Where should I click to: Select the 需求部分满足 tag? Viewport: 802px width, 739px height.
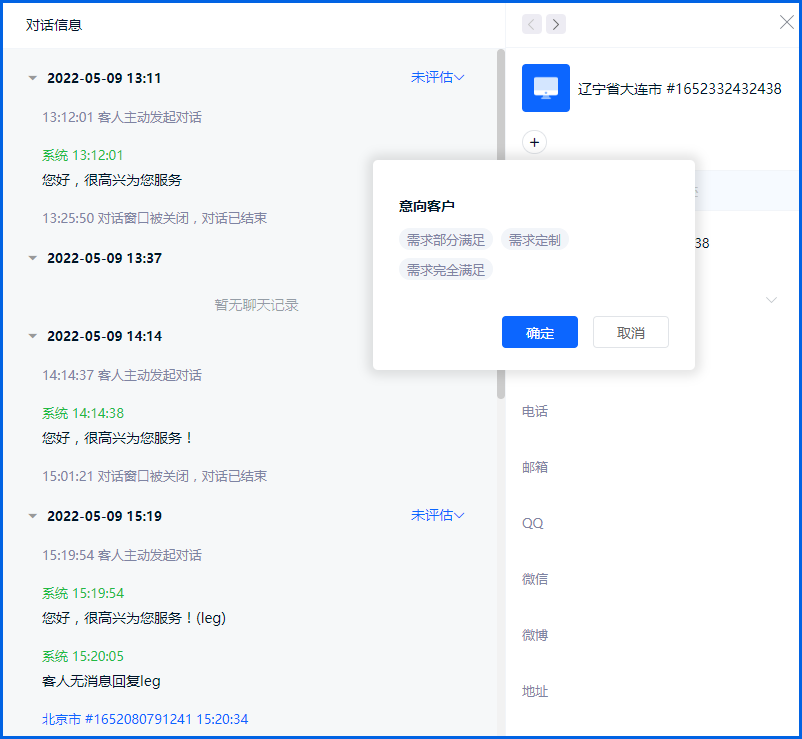tap(445, 240)
